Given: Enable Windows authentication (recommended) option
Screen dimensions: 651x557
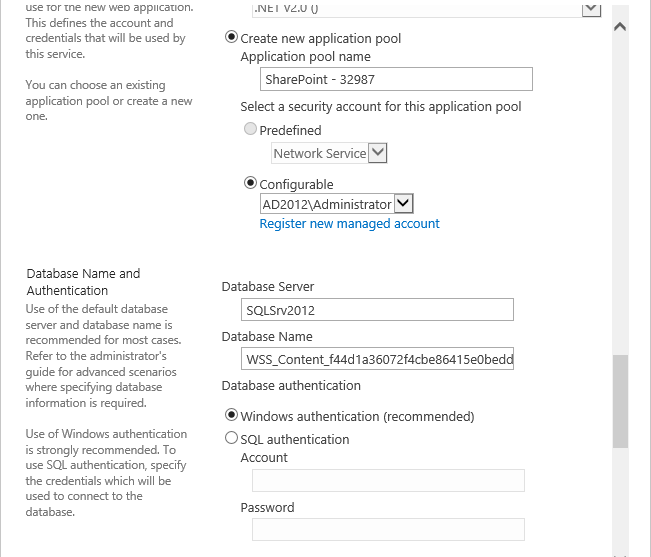Looking at the screenshot, I should pos(231,415).
